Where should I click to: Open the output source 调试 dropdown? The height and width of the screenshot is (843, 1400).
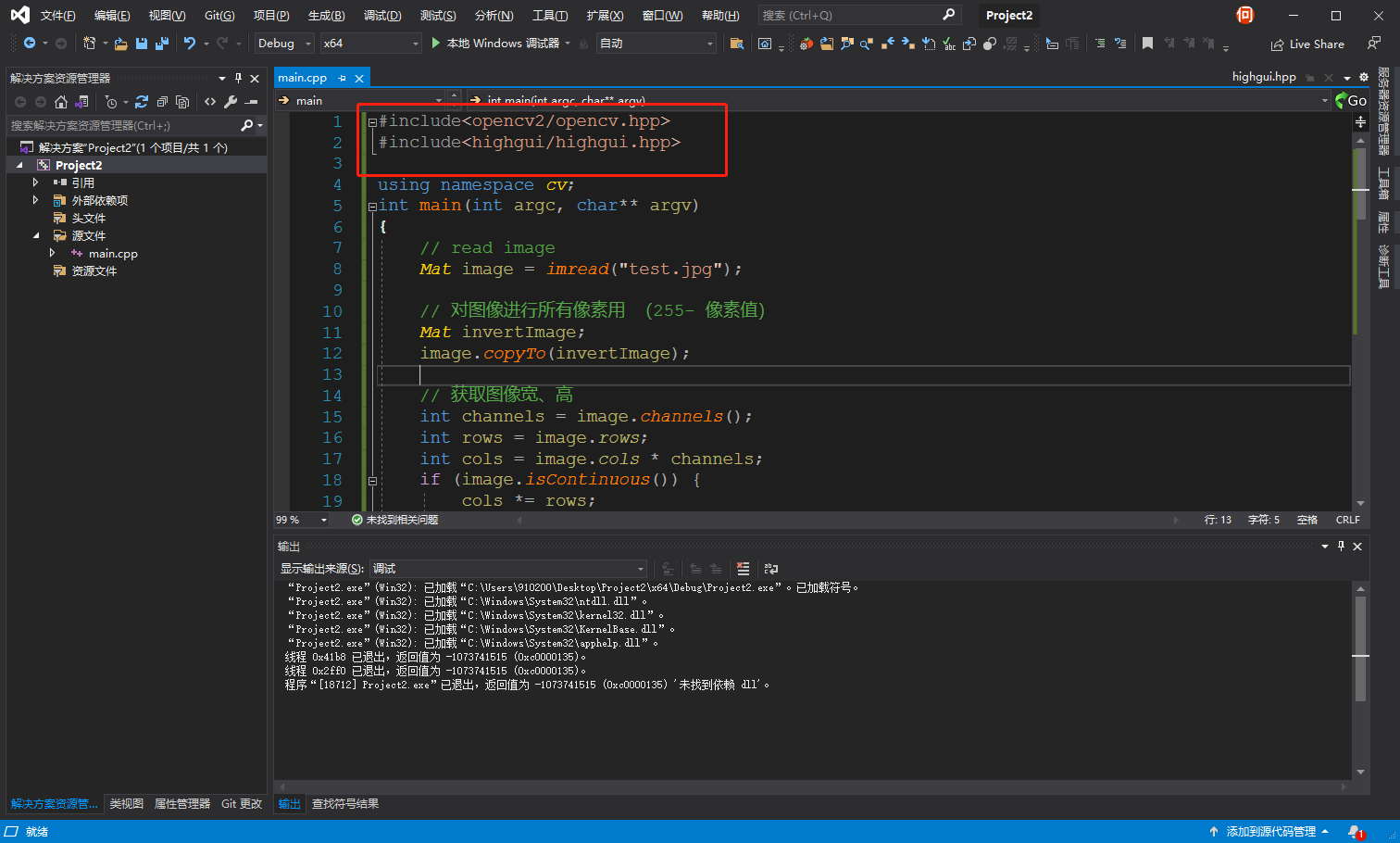tap(508, 569)
